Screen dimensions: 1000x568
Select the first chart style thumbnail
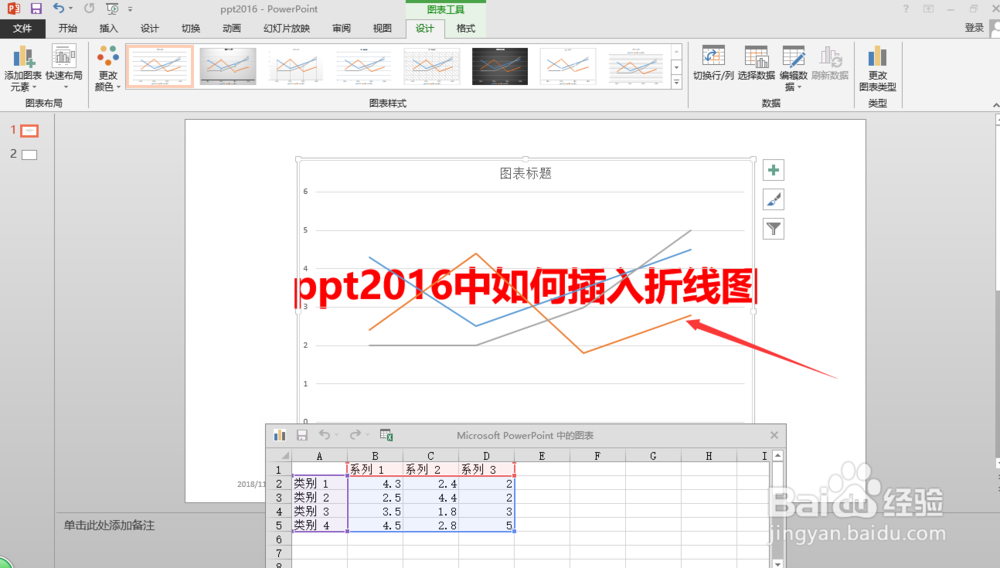[x=159, y=66]
